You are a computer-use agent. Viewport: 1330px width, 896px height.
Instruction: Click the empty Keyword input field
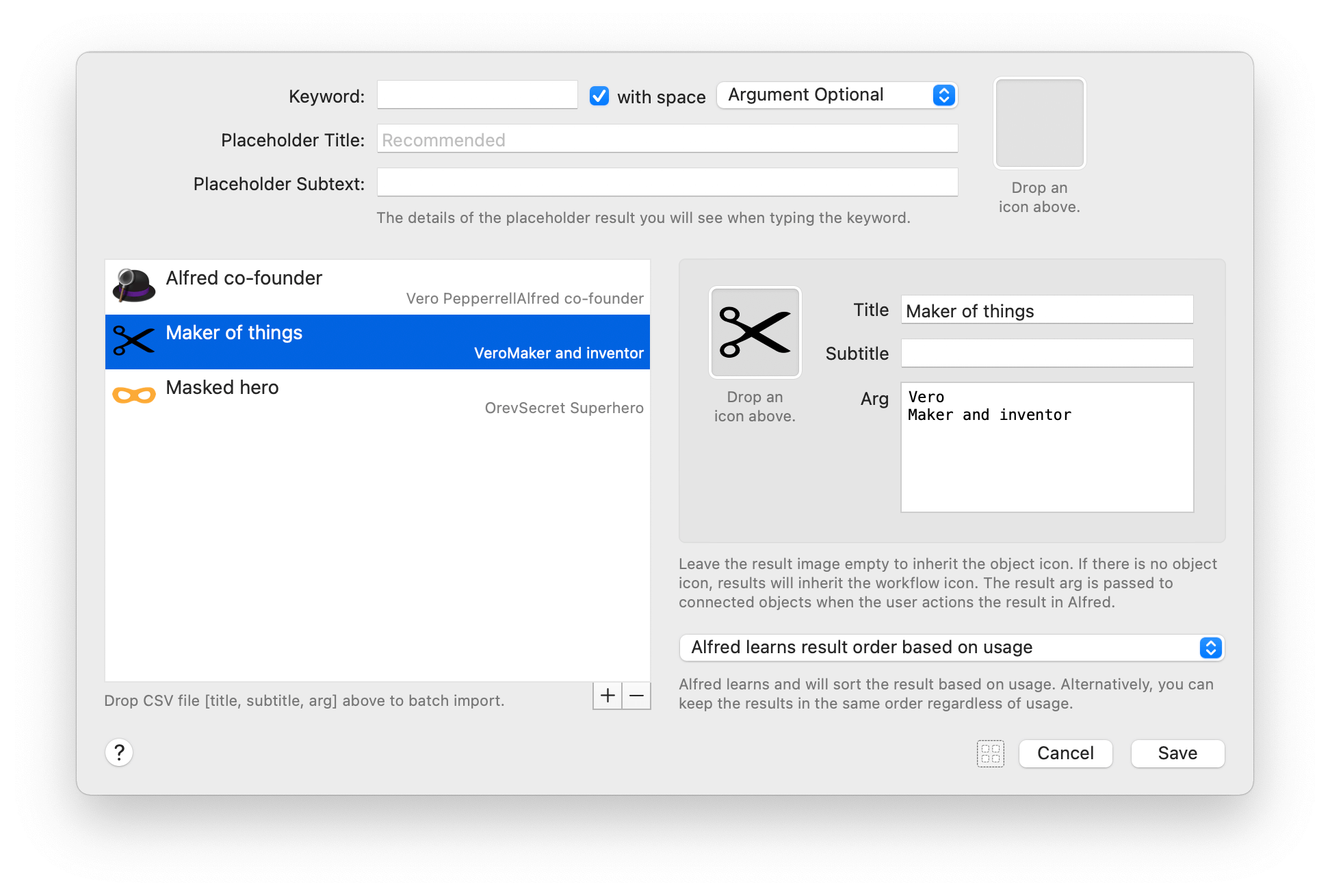pos(477,94)
